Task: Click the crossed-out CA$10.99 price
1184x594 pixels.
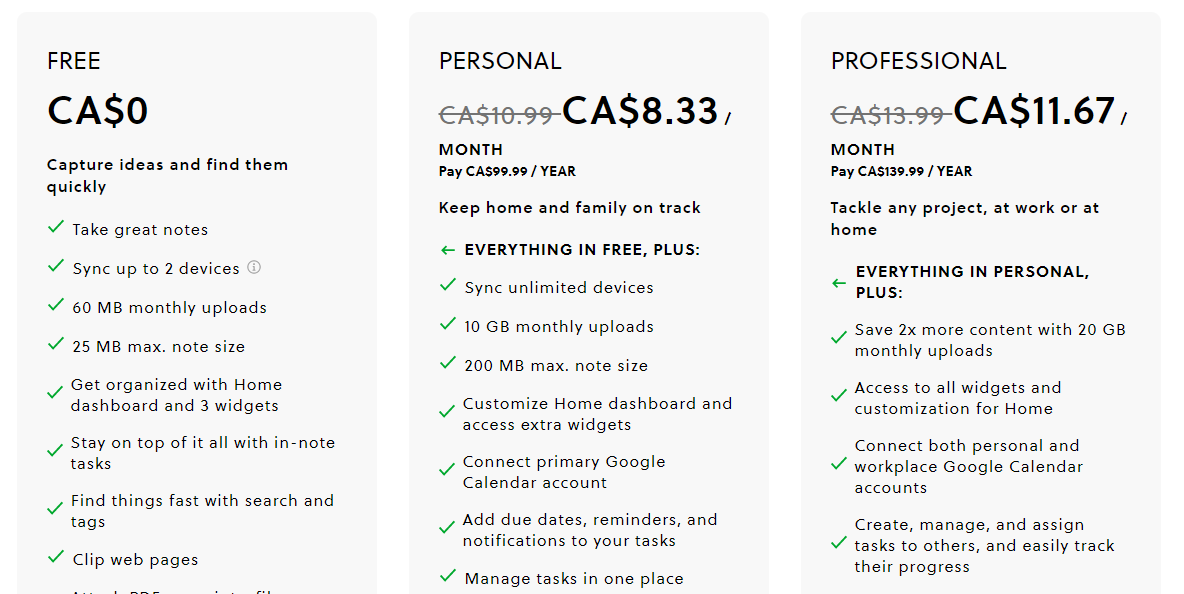Action: (498, 115)
